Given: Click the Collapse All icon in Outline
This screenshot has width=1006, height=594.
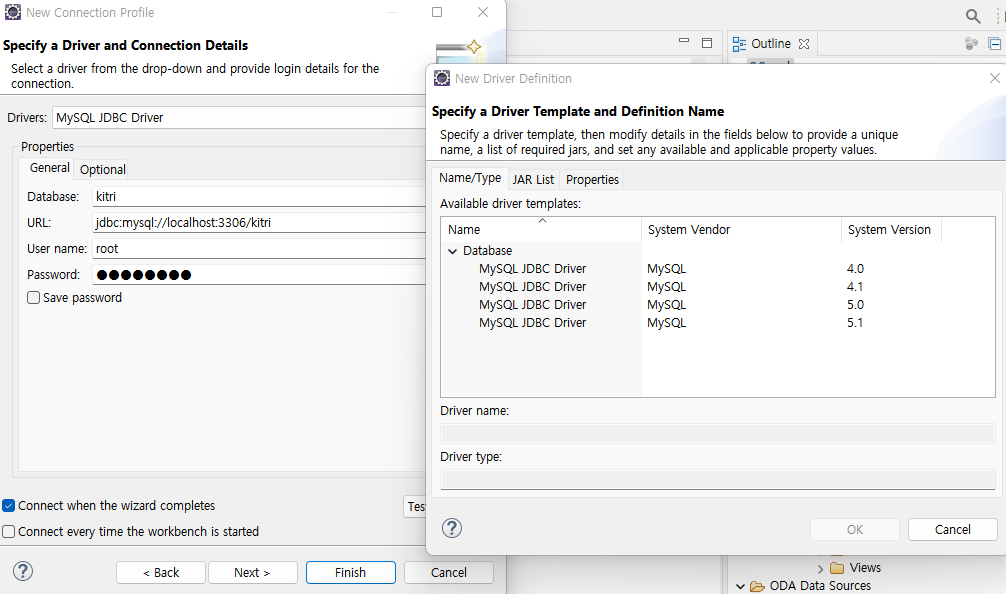Looking at the screenshot, I should coord(994,44).
